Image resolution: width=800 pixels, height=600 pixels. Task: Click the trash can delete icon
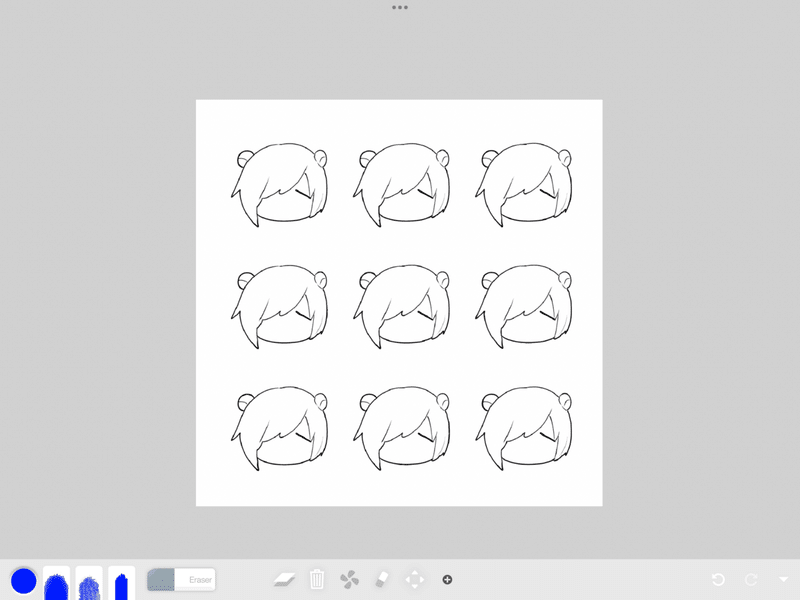tap(317, 580)
